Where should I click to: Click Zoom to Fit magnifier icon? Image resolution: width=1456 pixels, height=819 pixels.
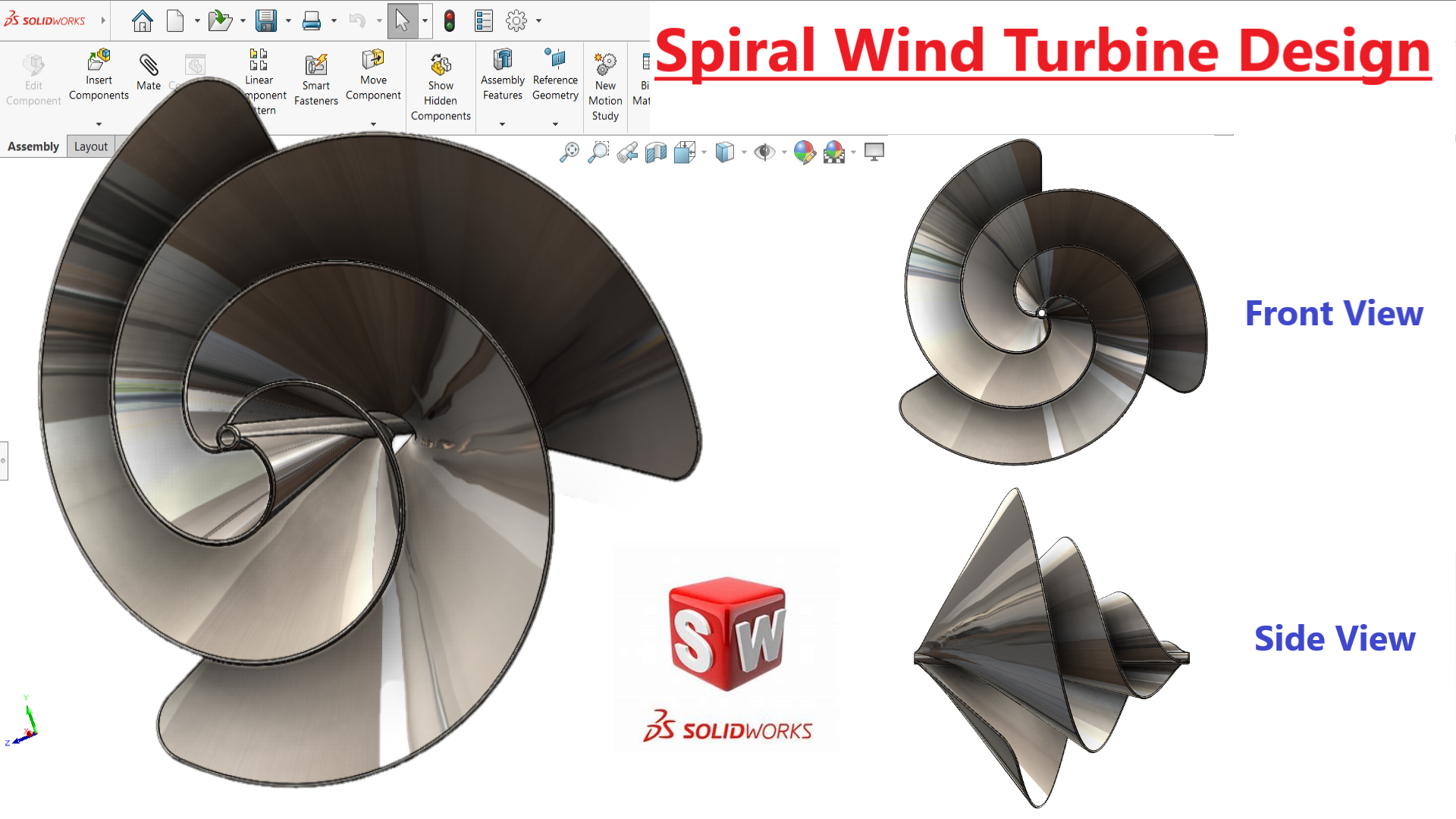pos(570,152)
